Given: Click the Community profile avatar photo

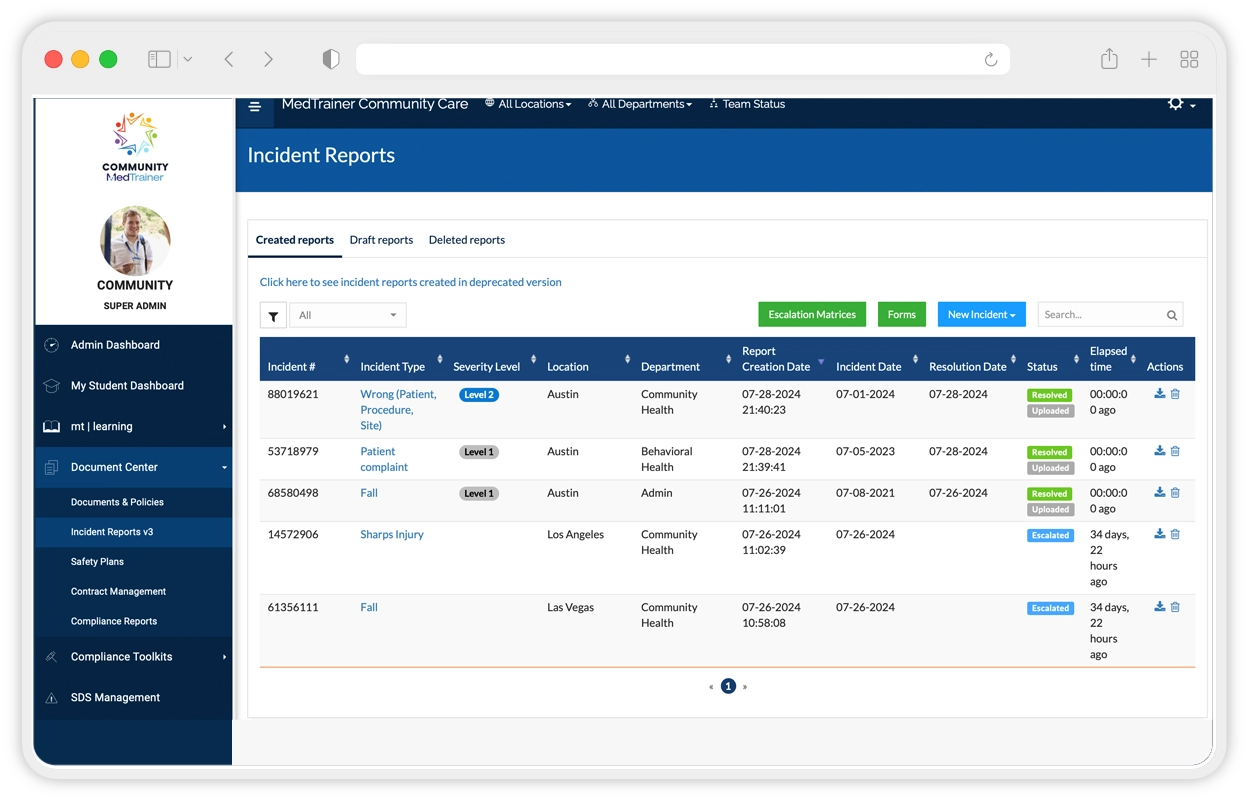Looking at the screenshot, I should tap(135, 241).
